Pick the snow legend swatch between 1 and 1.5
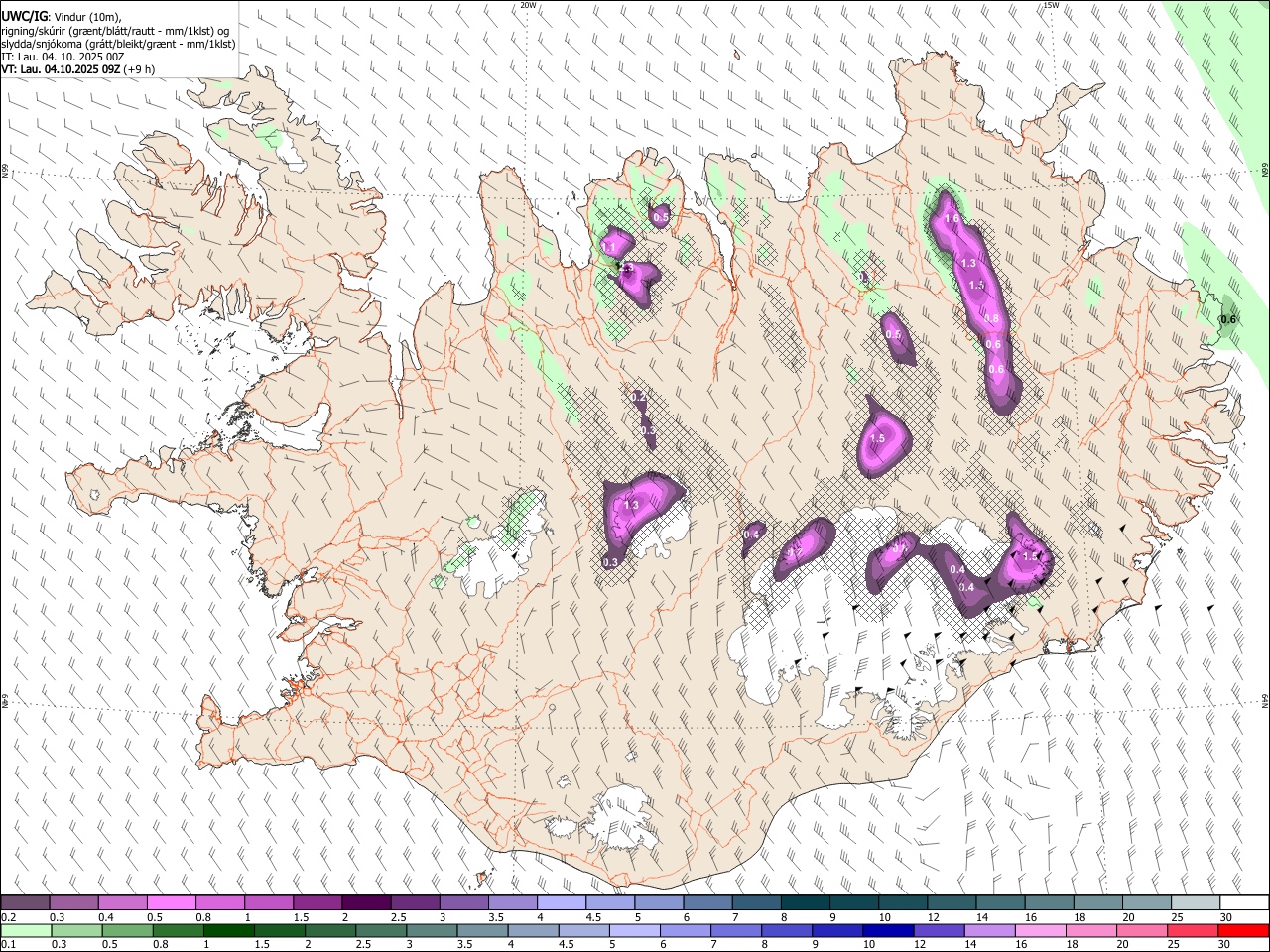The image size is (1270, 952). (269, 903)
